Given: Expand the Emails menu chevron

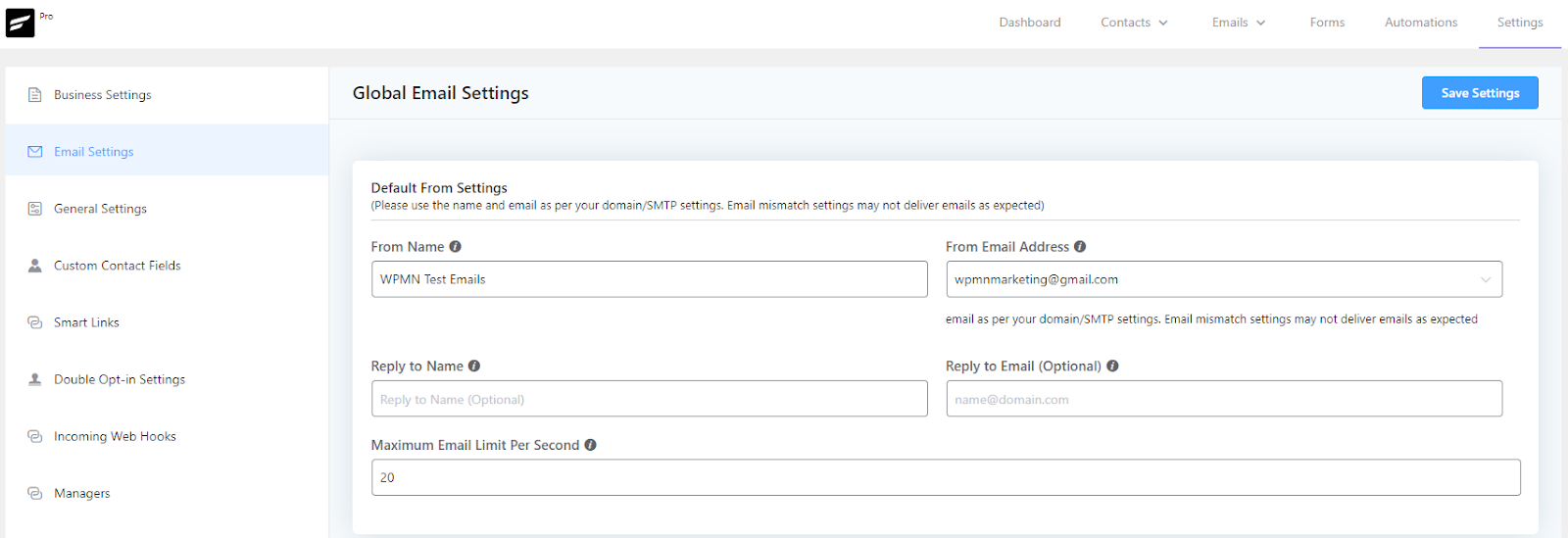Looking at the screenshot, I should pyautogui.click(x=1261, y=23).
